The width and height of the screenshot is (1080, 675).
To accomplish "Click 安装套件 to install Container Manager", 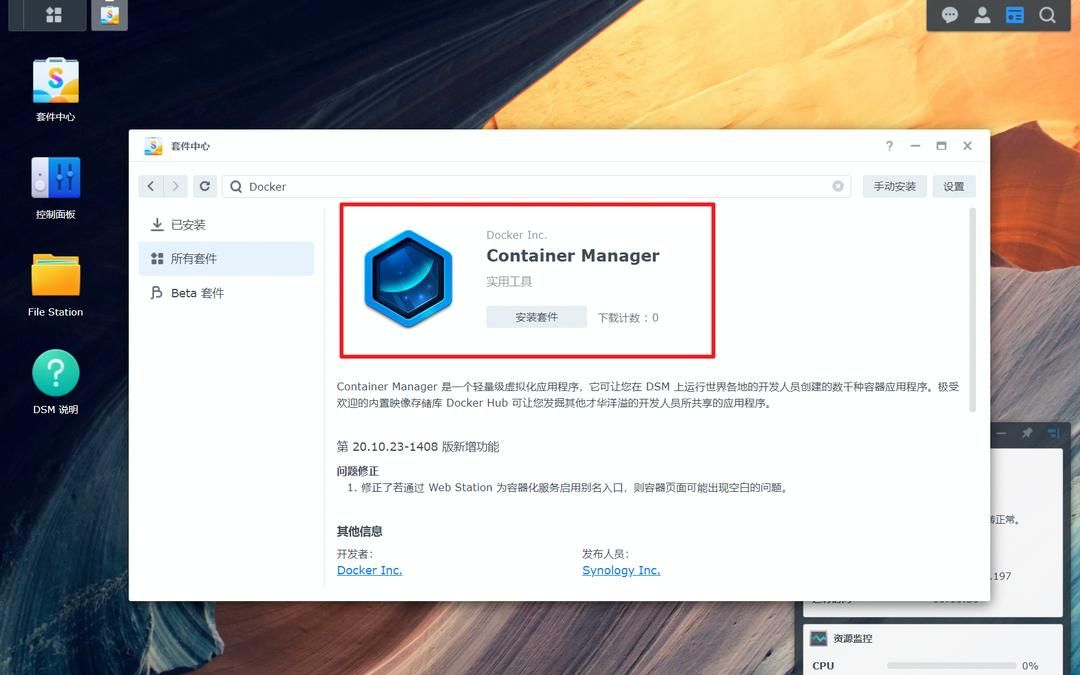I will coord(536,317).
